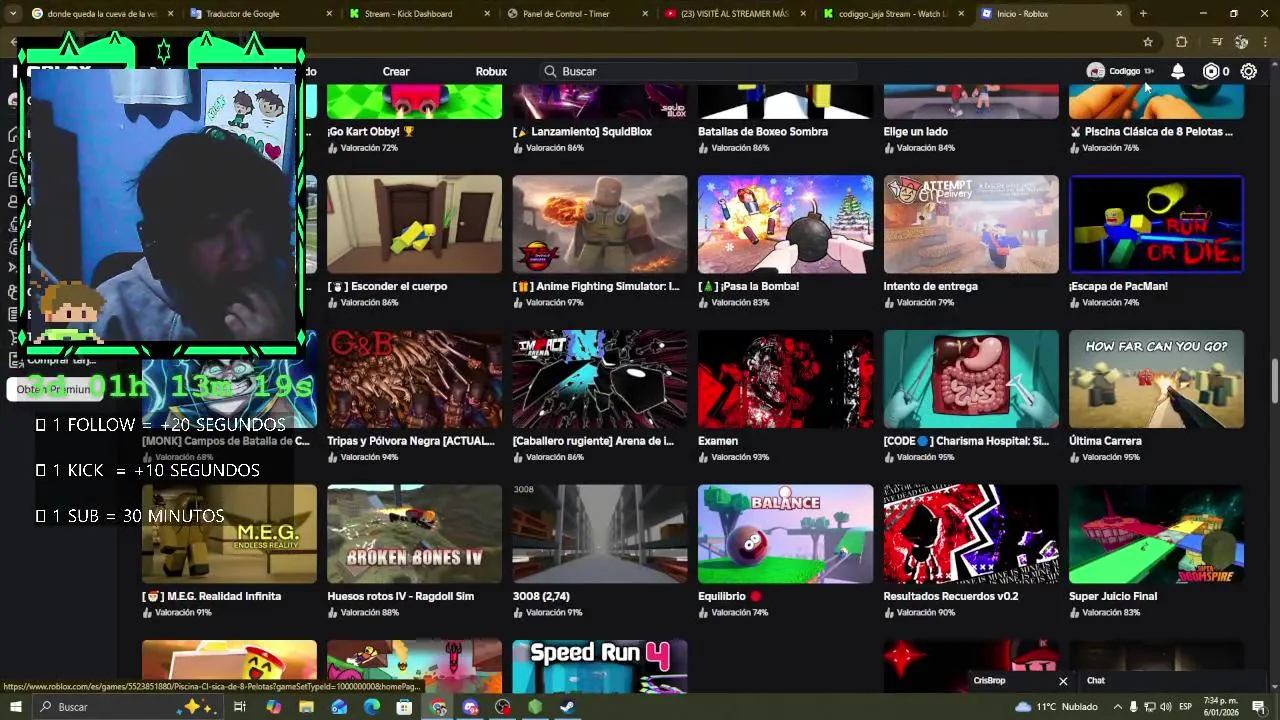Open the Codiggo profile avatar
This screenshot has height=720, width=1280.
coord(1096,71)
